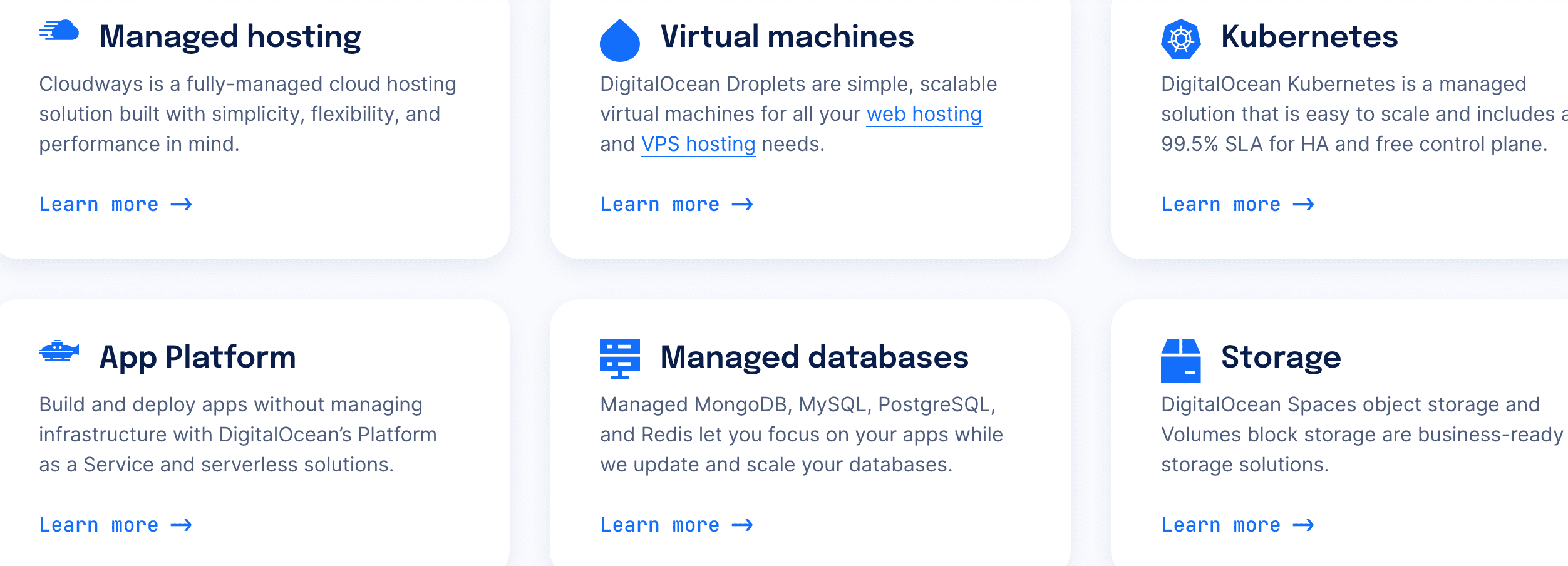Follow the VPS hosting hyperlink
The width and height of the screenshot is (1568, 566).
pyautogui.click(x=698, y=144)
